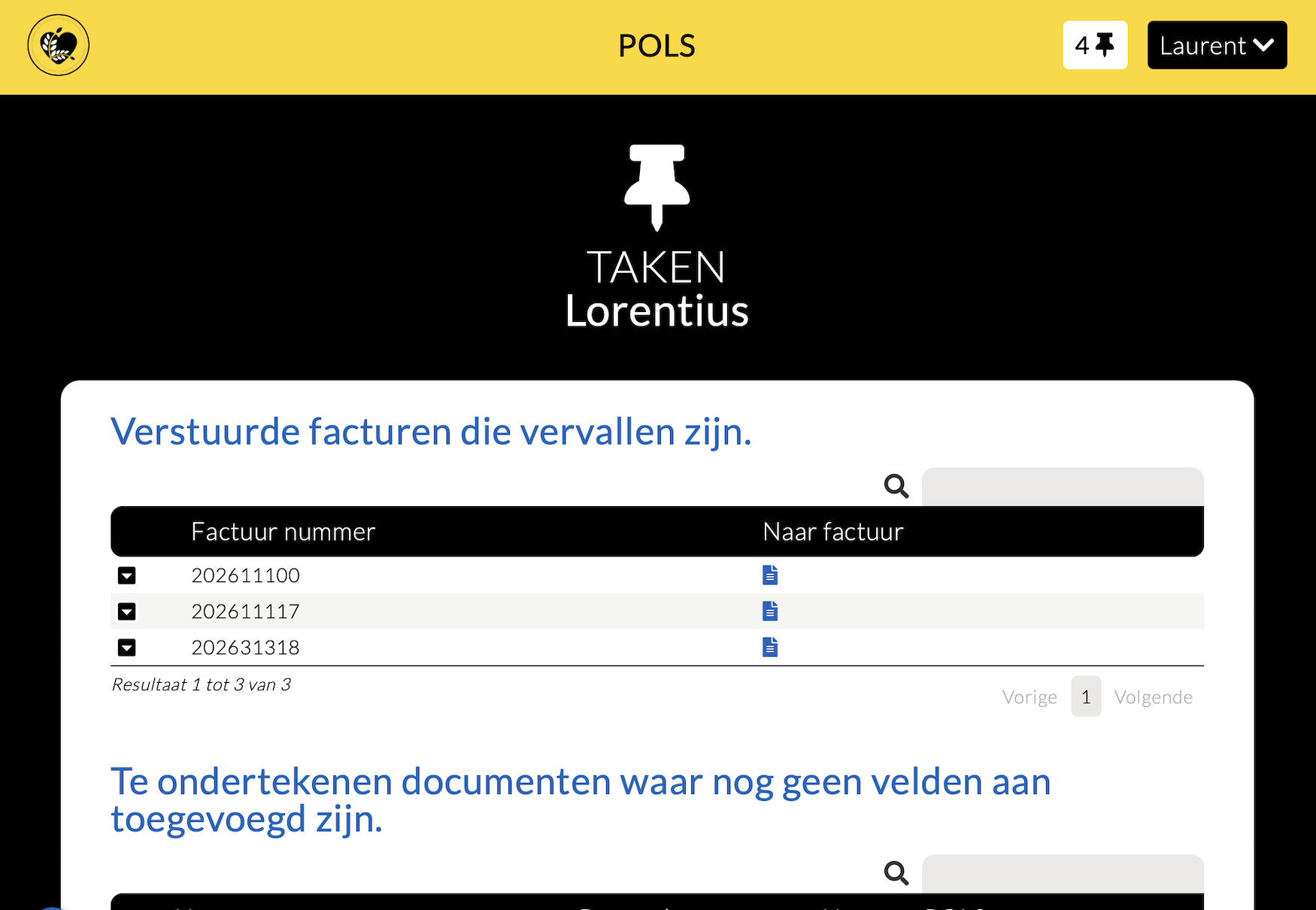Go to the Volgende page
Viewport: 1316px width, 910px height.
pyautogui.click(x=1153, y=697)
